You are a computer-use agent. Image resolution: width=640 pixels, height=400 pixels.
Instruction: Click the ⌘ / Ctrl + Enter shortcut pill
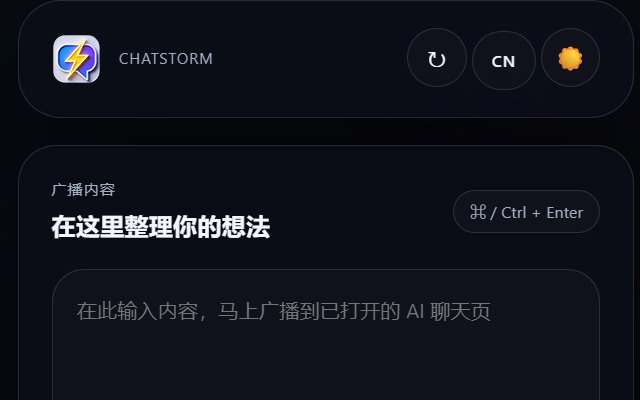click(526, 212)
